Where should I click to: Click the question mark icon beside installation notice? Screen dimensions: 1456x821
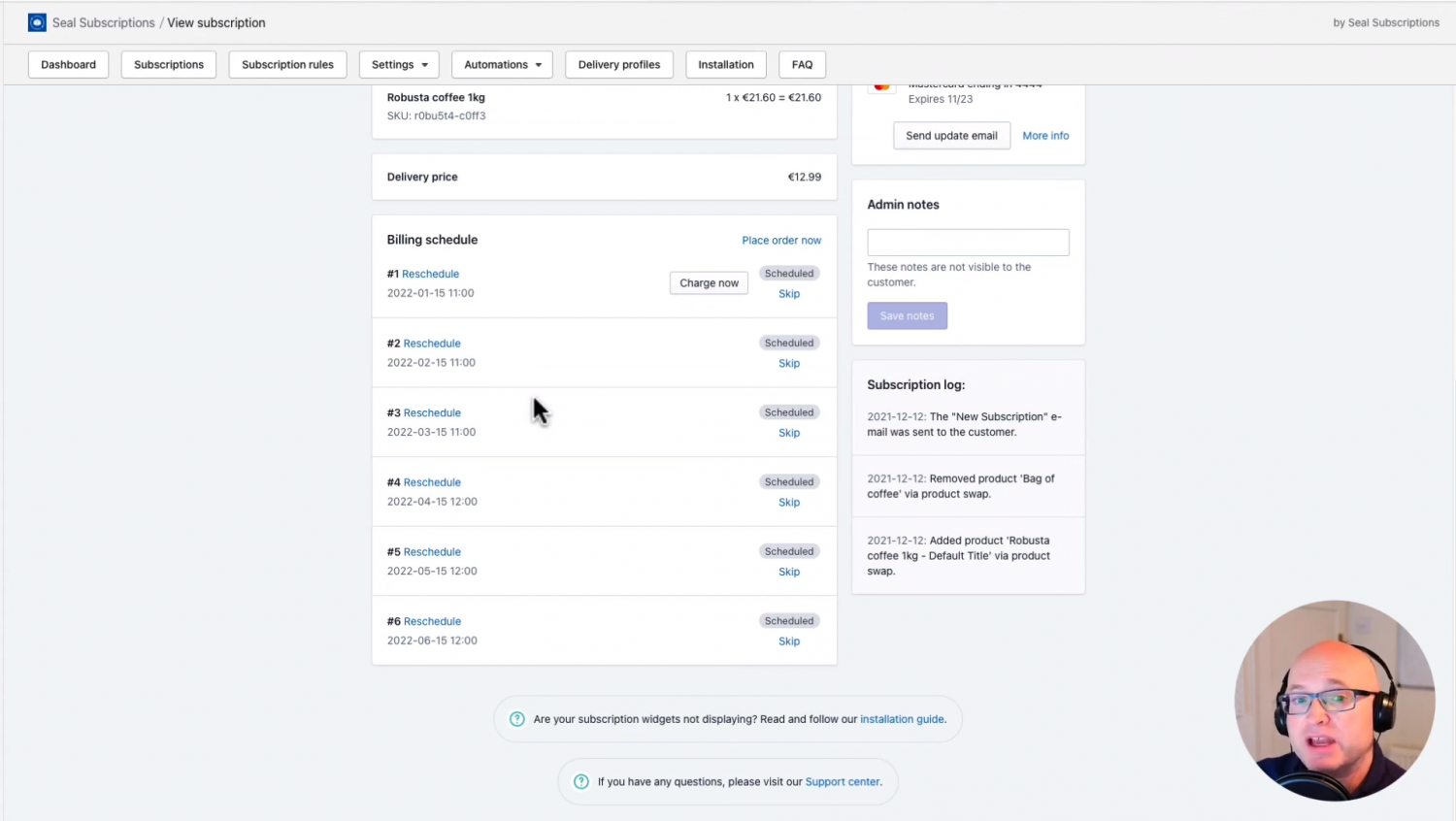click(x=516, y=718)
